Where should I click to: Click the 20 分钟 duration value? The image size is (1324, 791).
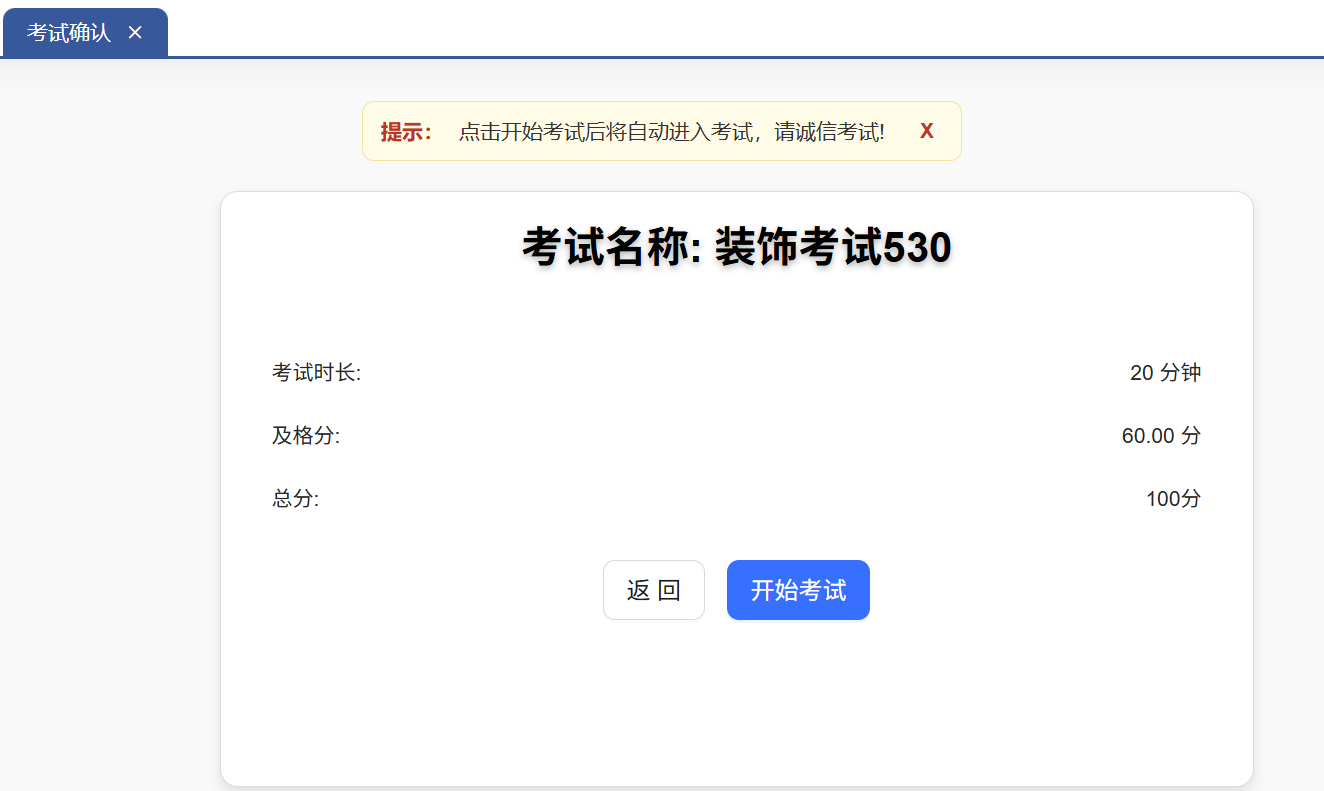[x=1165, y=373]
